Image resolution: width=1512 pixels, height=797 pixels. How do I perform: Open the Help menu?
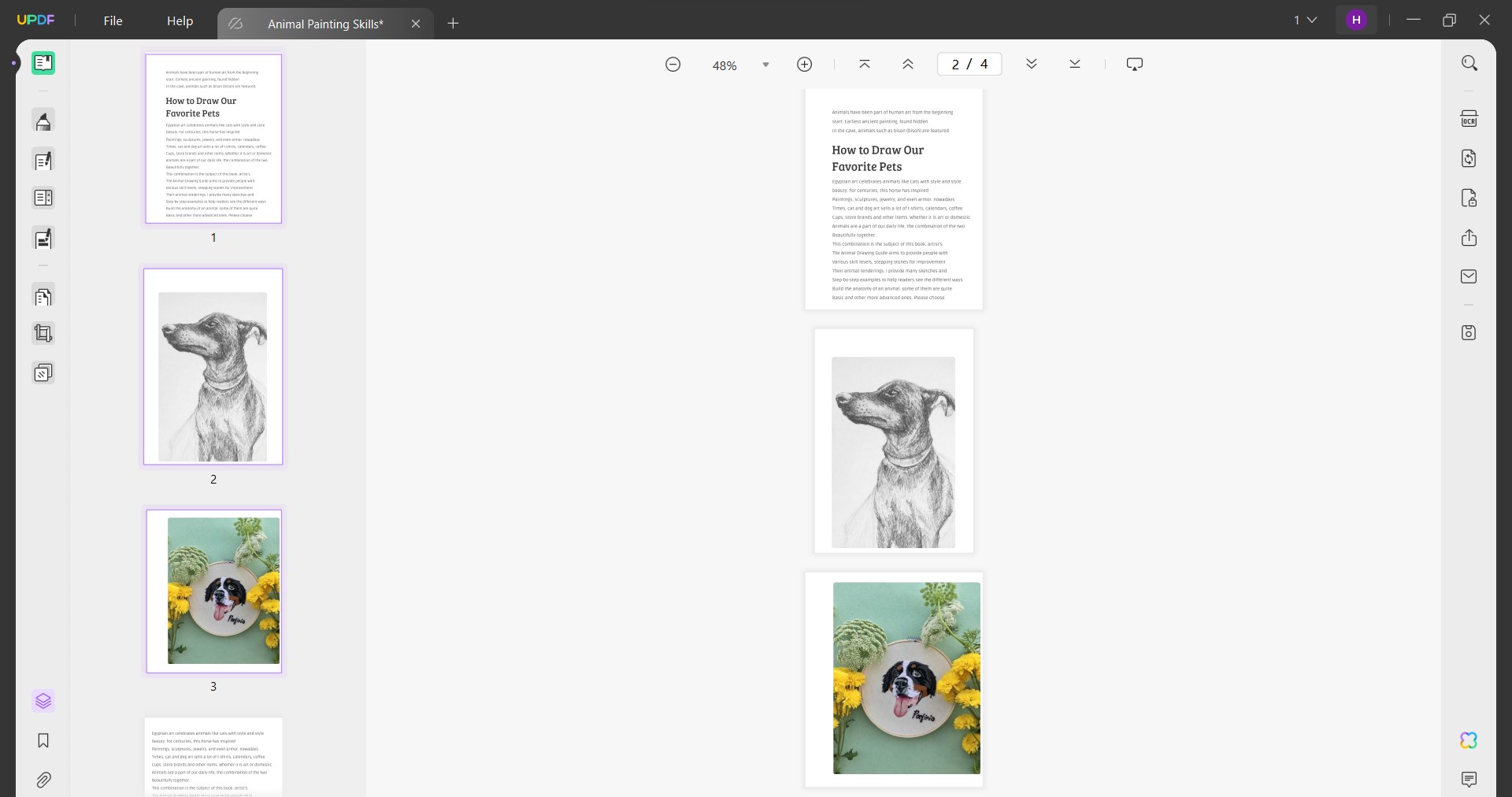(180, 21)
